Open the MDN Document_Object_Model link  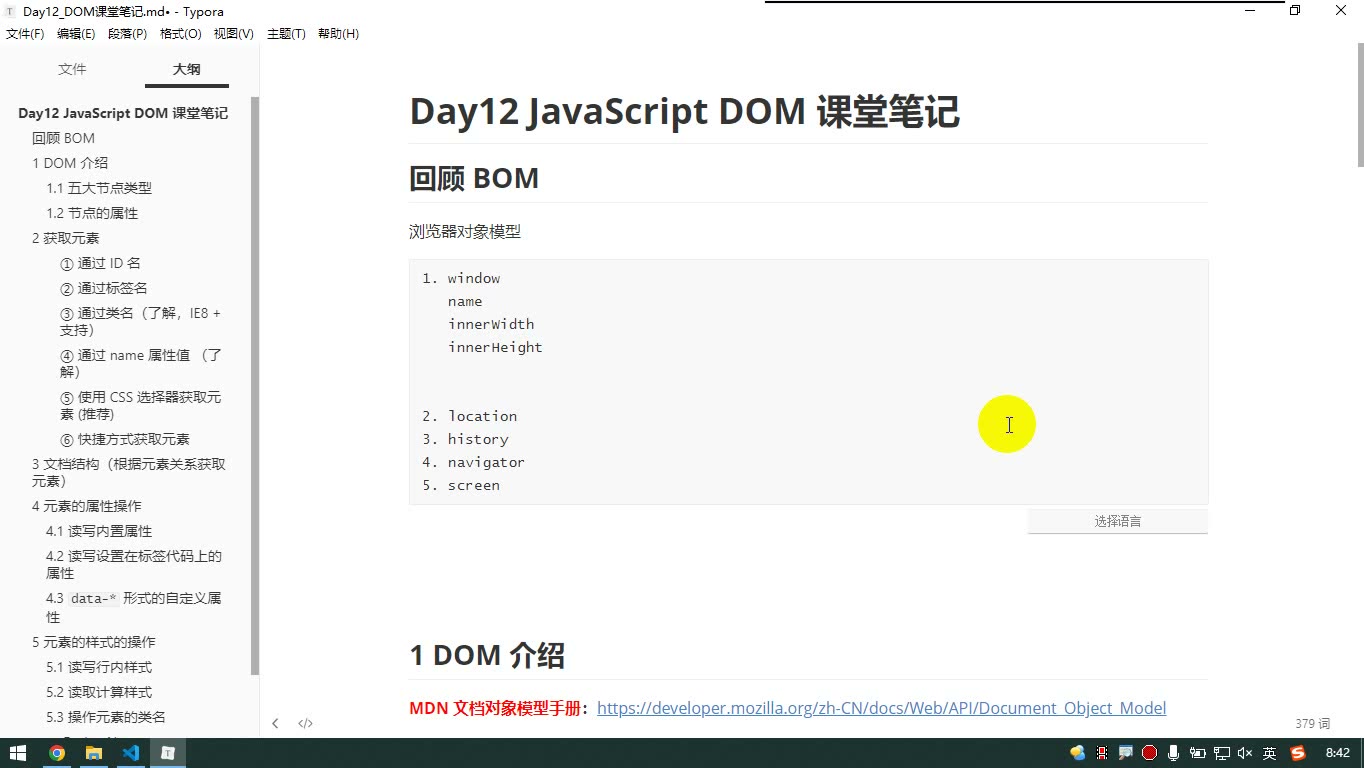[x=881, y=708]
